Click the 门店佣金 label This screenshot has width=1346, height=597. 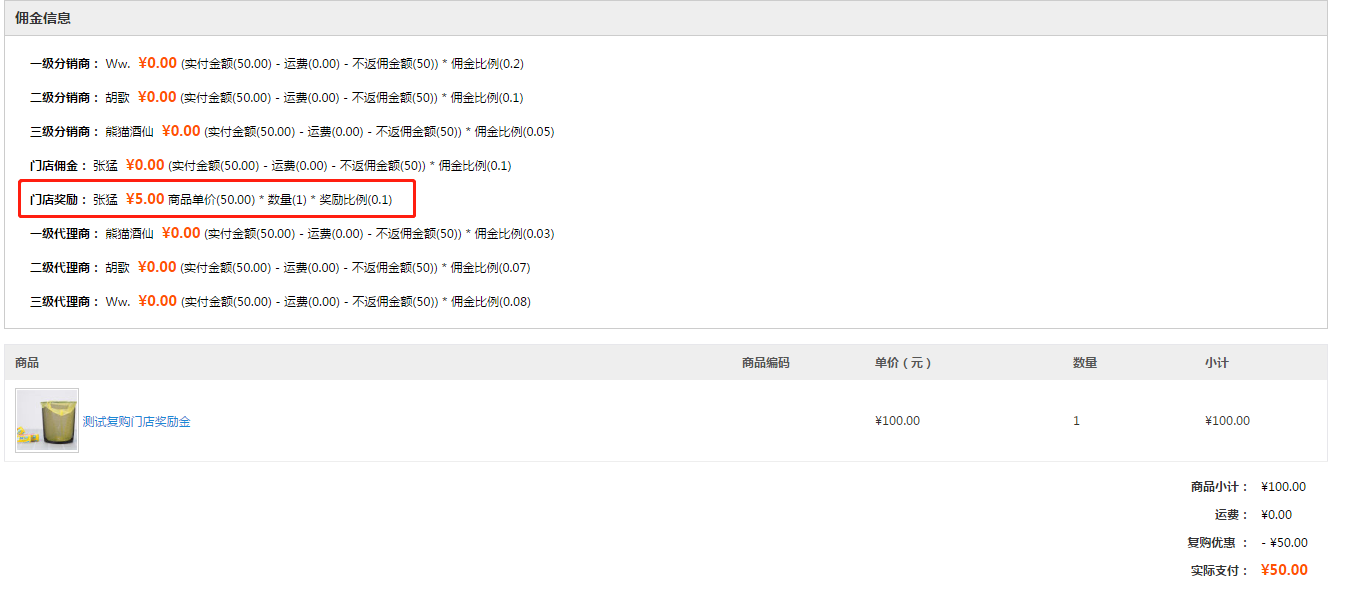click(x=59, y=165)
